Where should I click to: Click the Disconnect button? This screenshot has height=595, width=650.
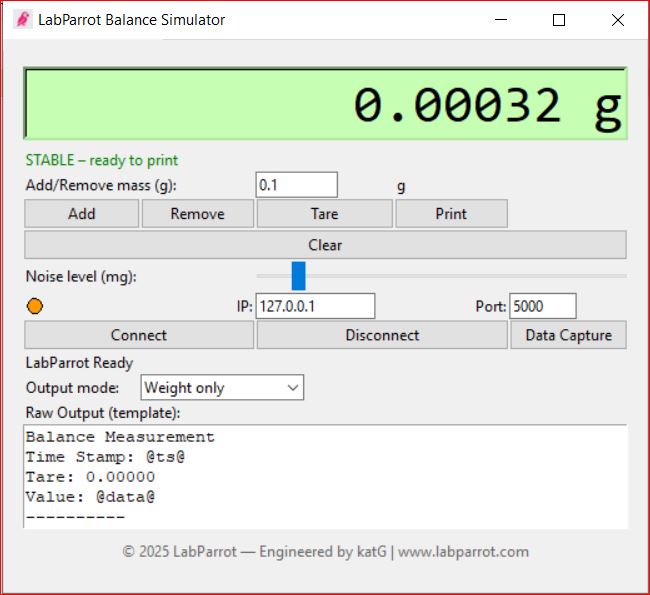pos(382,335)
